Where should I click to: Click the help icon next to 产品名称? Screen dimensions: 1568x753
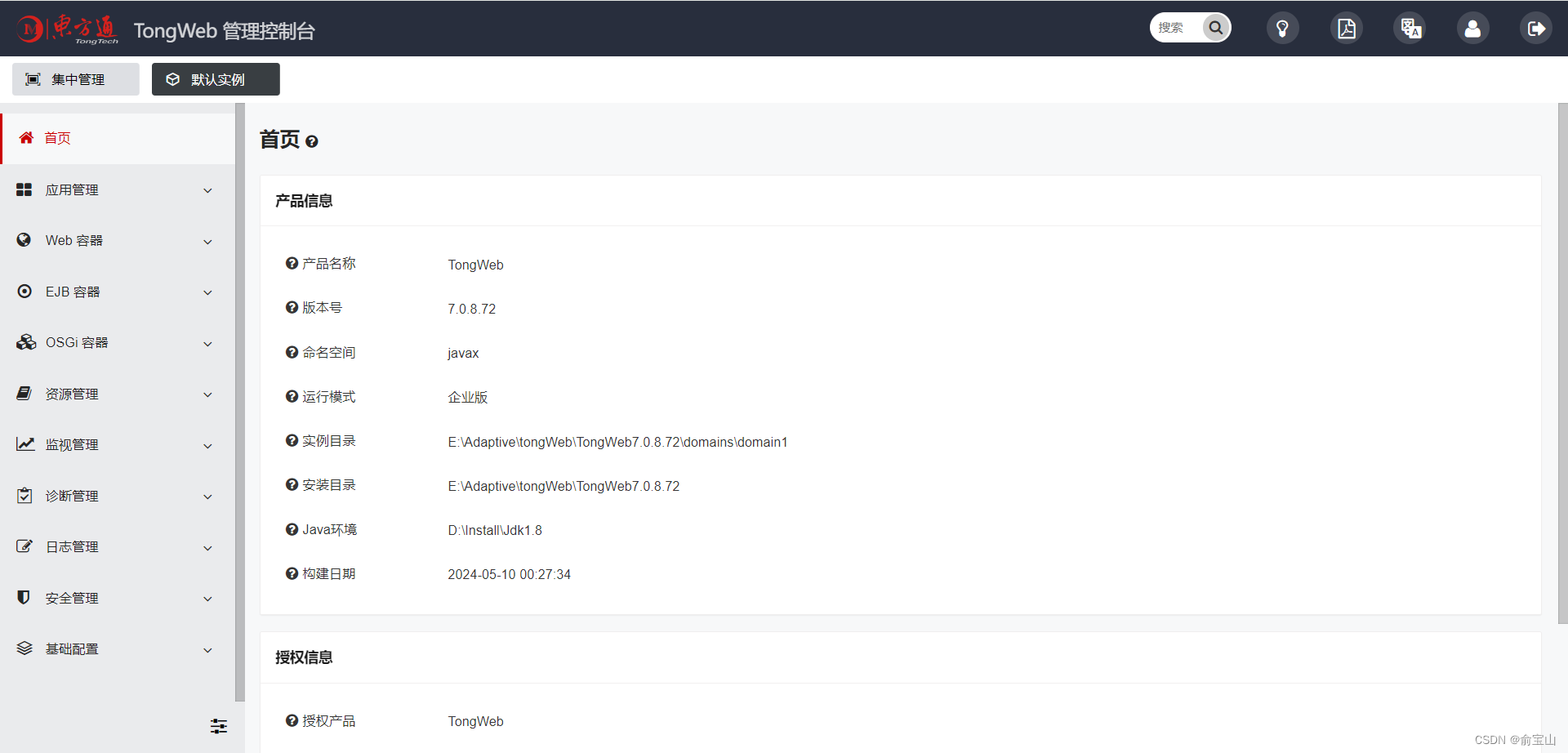(x=292, y=263)
